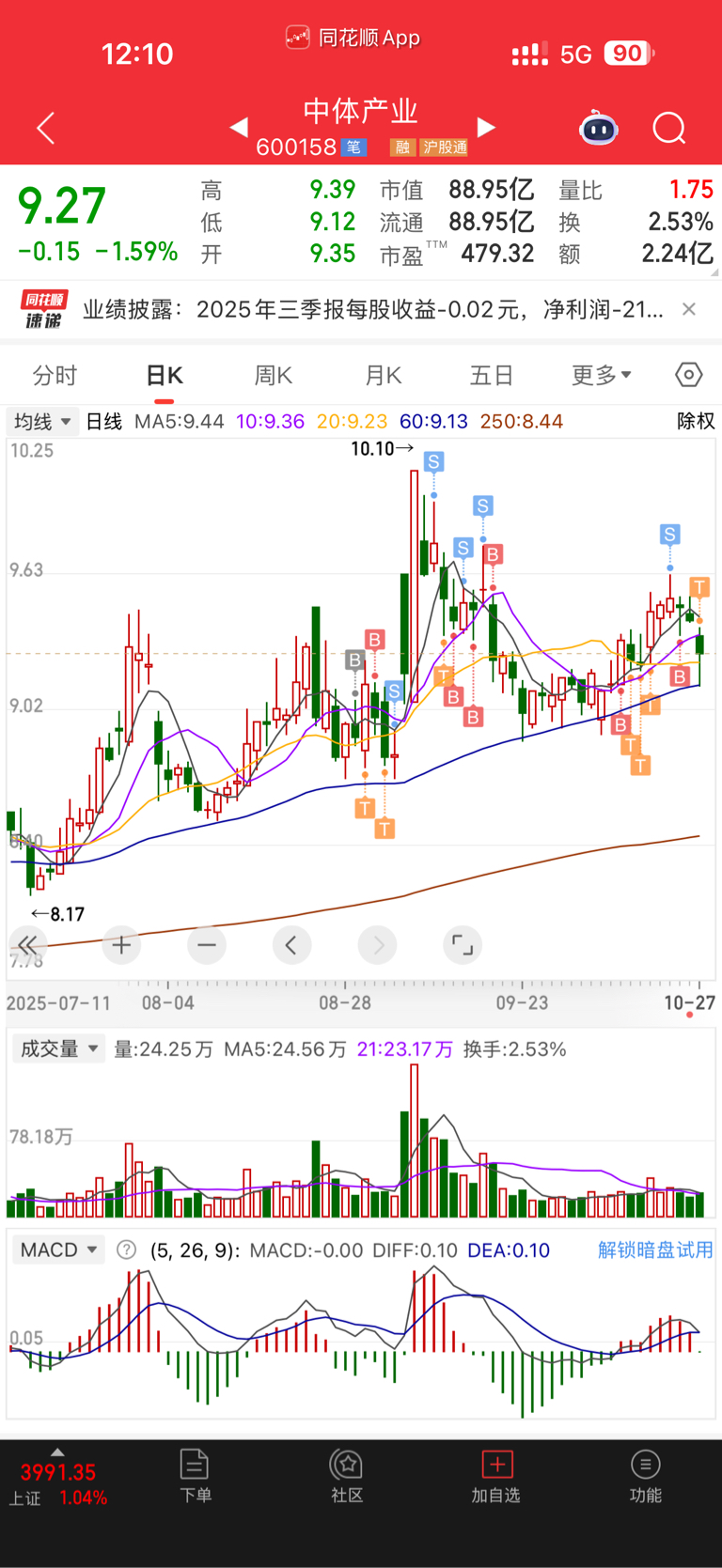Toggle 除权 price adjustment

click(696, 422)
